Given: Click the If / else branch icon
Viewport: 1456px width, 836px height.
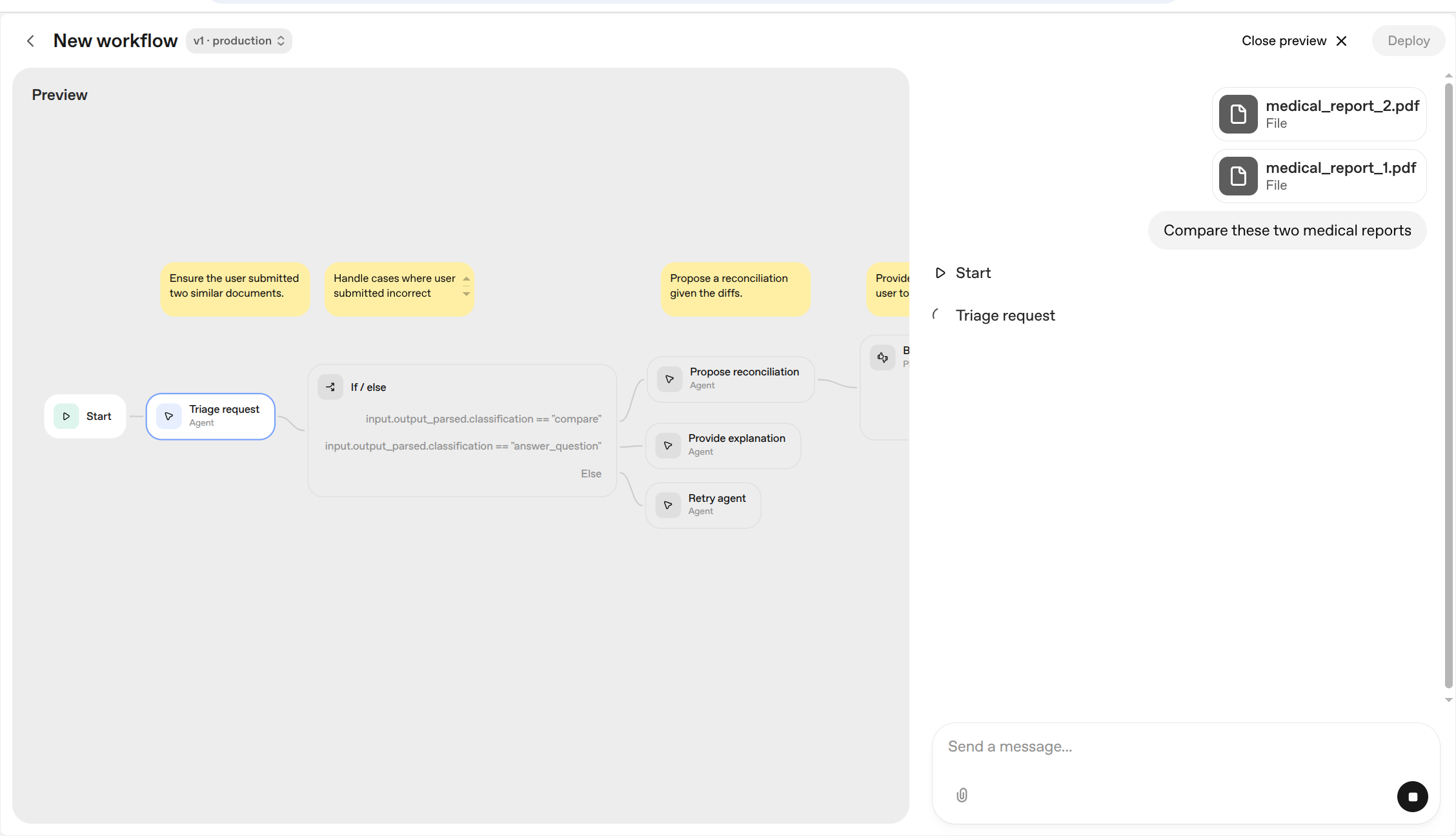Looking at the screenshot, I should coord(330,387).
